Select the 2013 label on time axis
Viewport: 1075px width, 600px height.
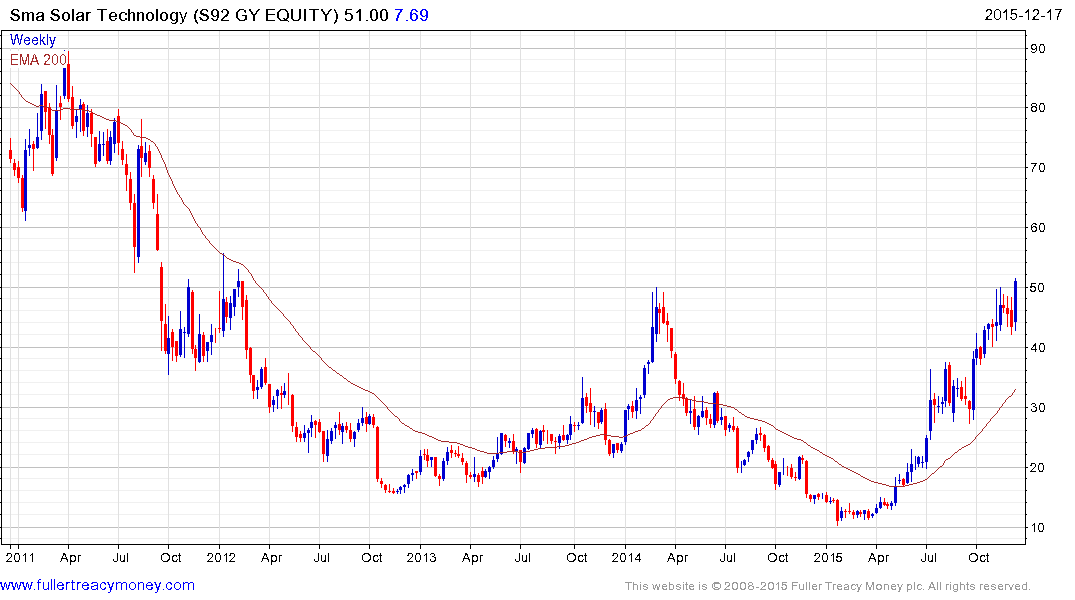click(x=421, y=557)
